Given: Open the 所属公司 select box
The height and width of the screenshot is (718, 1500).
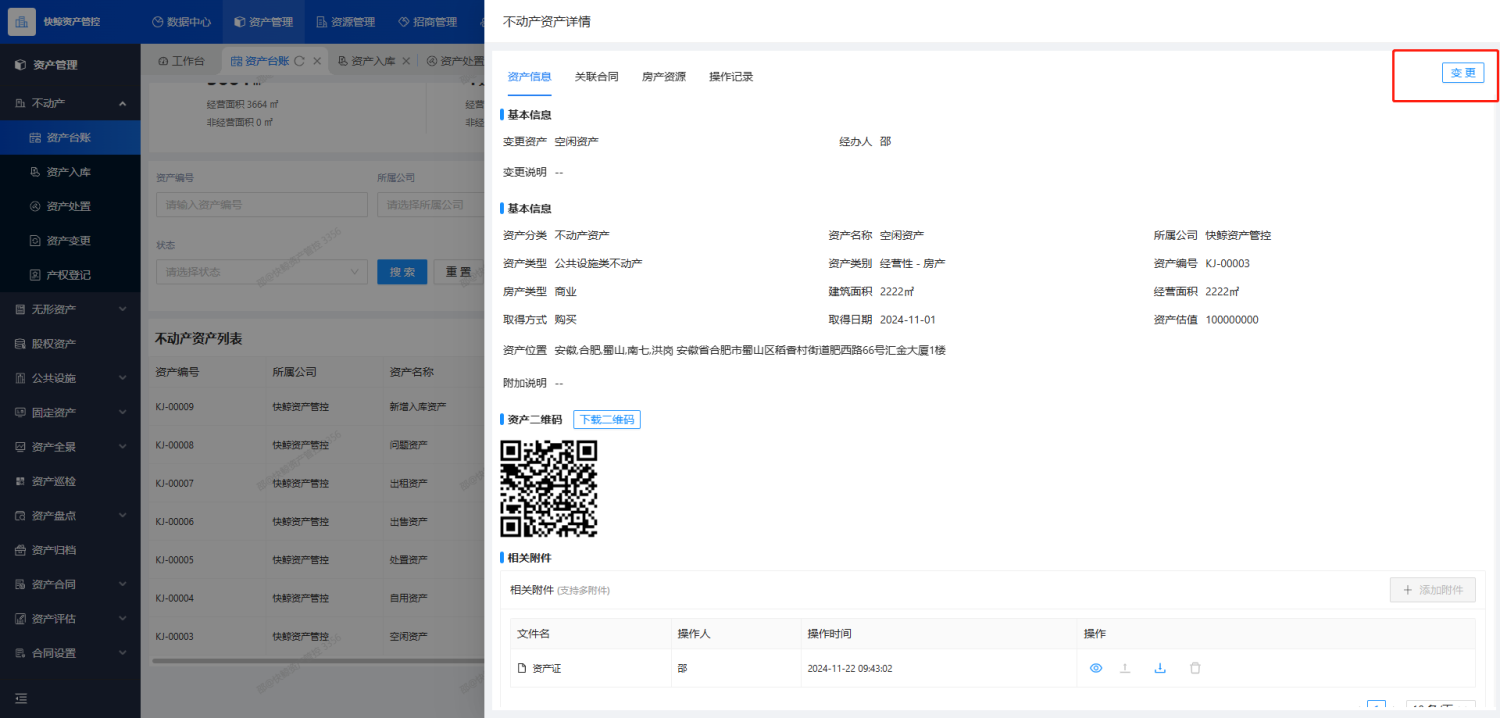Looking at the screenshot, I should click(430, 204).
